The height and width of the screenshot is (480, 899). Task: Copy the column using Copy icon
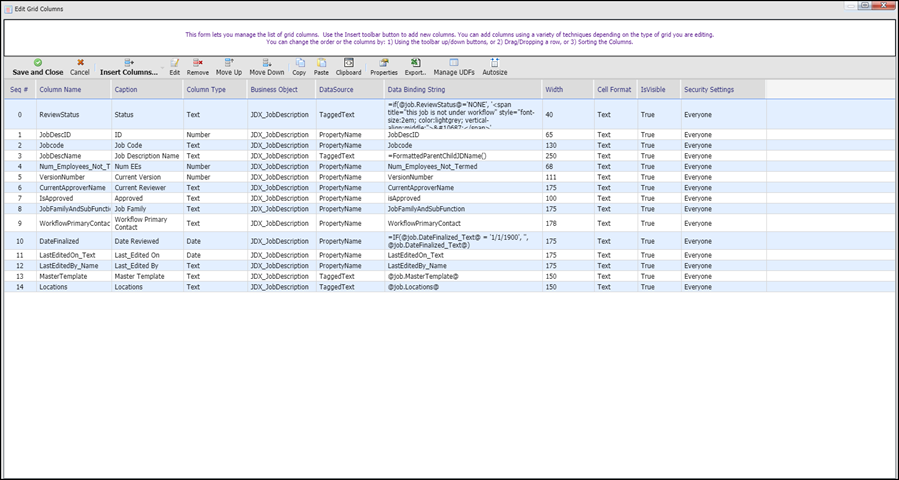(299, 63)
